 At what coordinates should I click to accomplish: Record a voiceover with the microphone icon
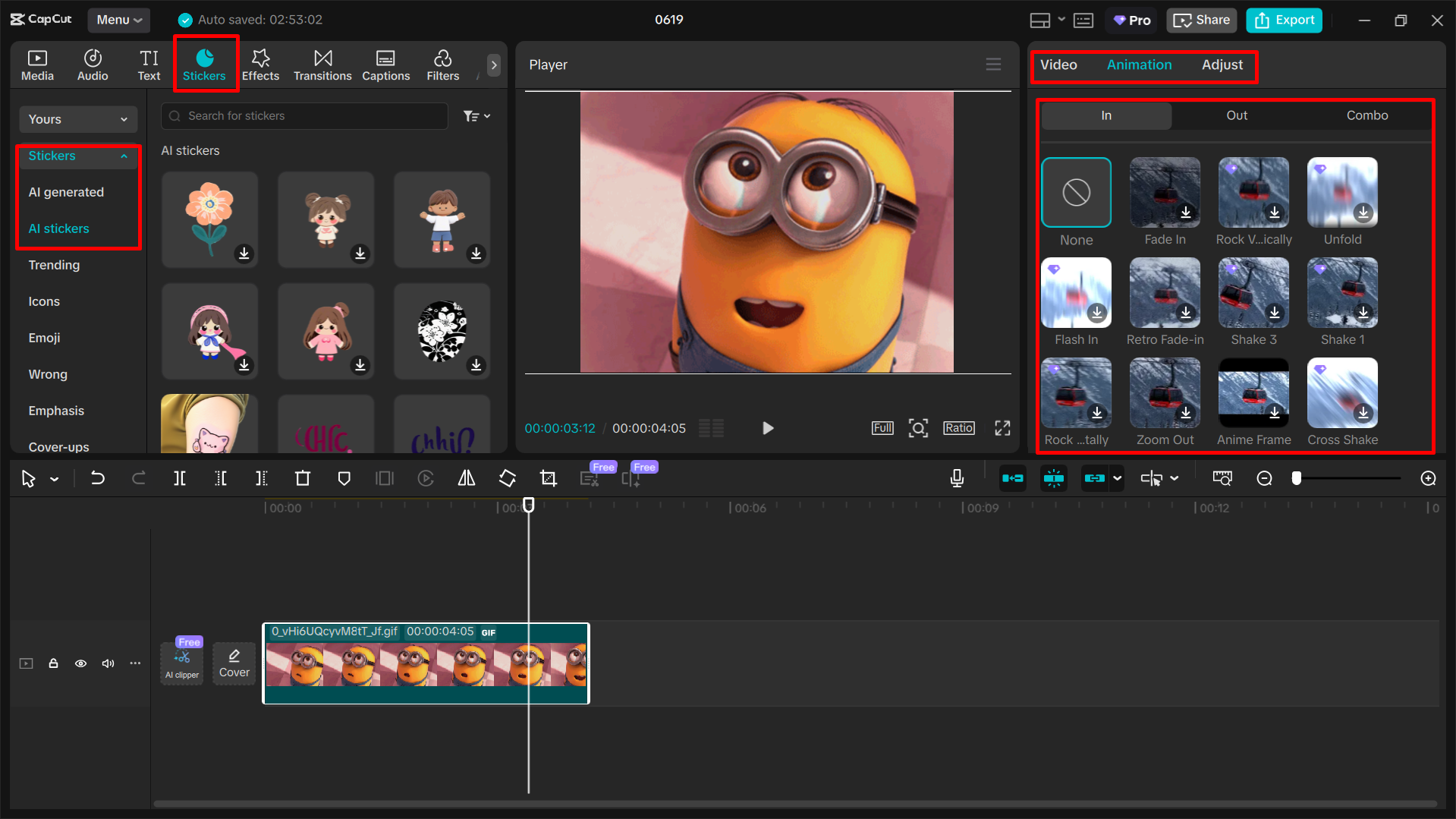[957, 478]
